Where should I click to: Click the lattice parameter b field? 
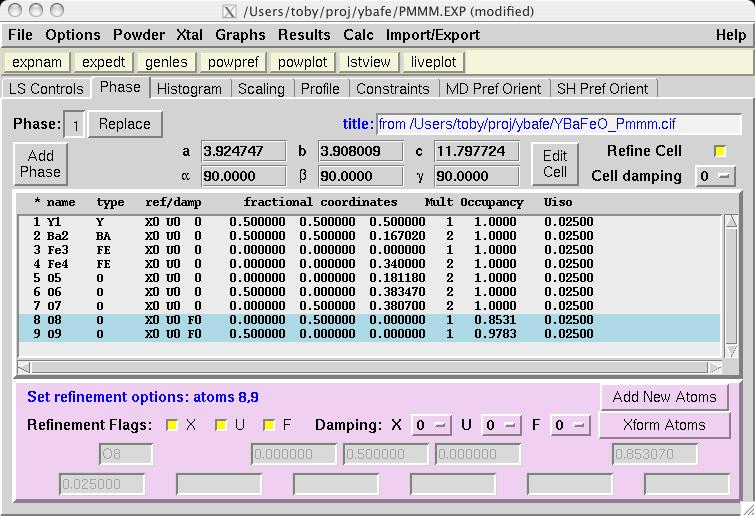coord(361,152)
